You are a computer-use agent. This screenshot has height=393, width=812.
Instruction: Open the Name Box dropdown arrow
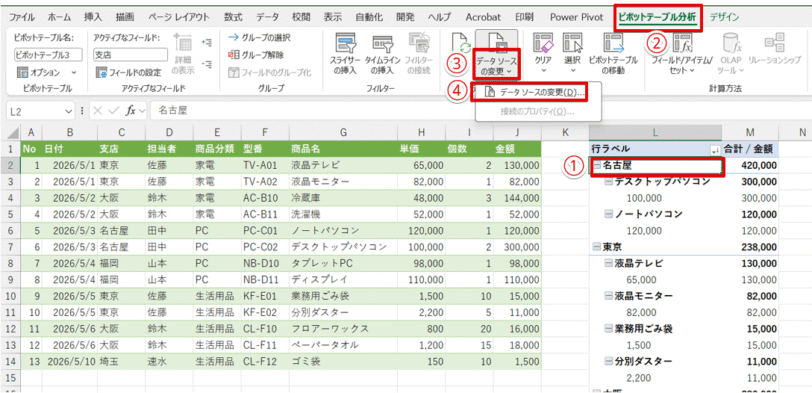69,110
